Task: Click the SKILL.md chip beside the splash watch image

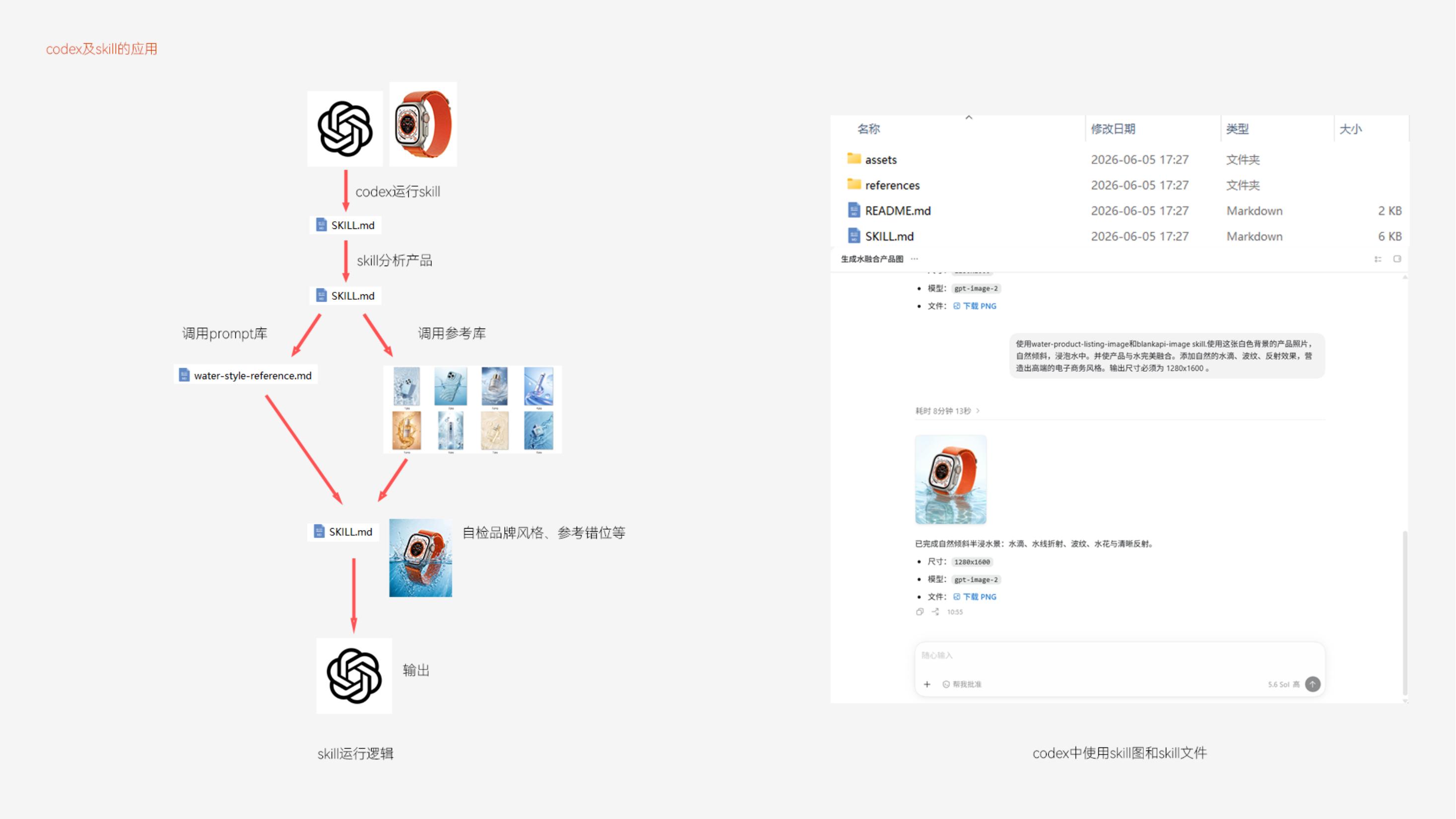Action: pos(343,532)
